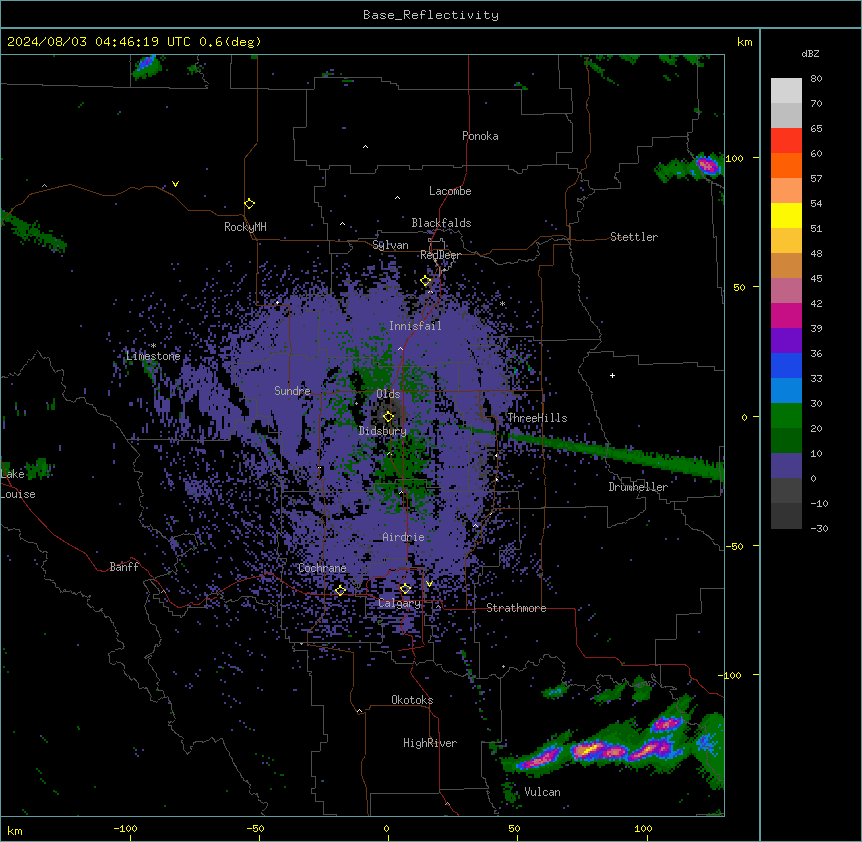Click the Vulcan city label
Viewport: 862px width, 842px height.
point(542,792)
